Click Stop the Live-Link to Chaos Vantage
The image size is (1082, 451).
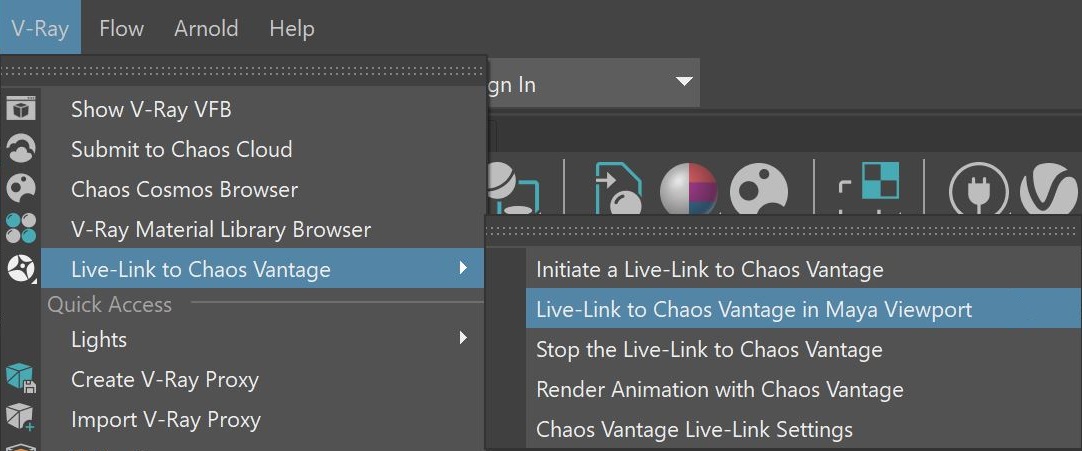803,349
